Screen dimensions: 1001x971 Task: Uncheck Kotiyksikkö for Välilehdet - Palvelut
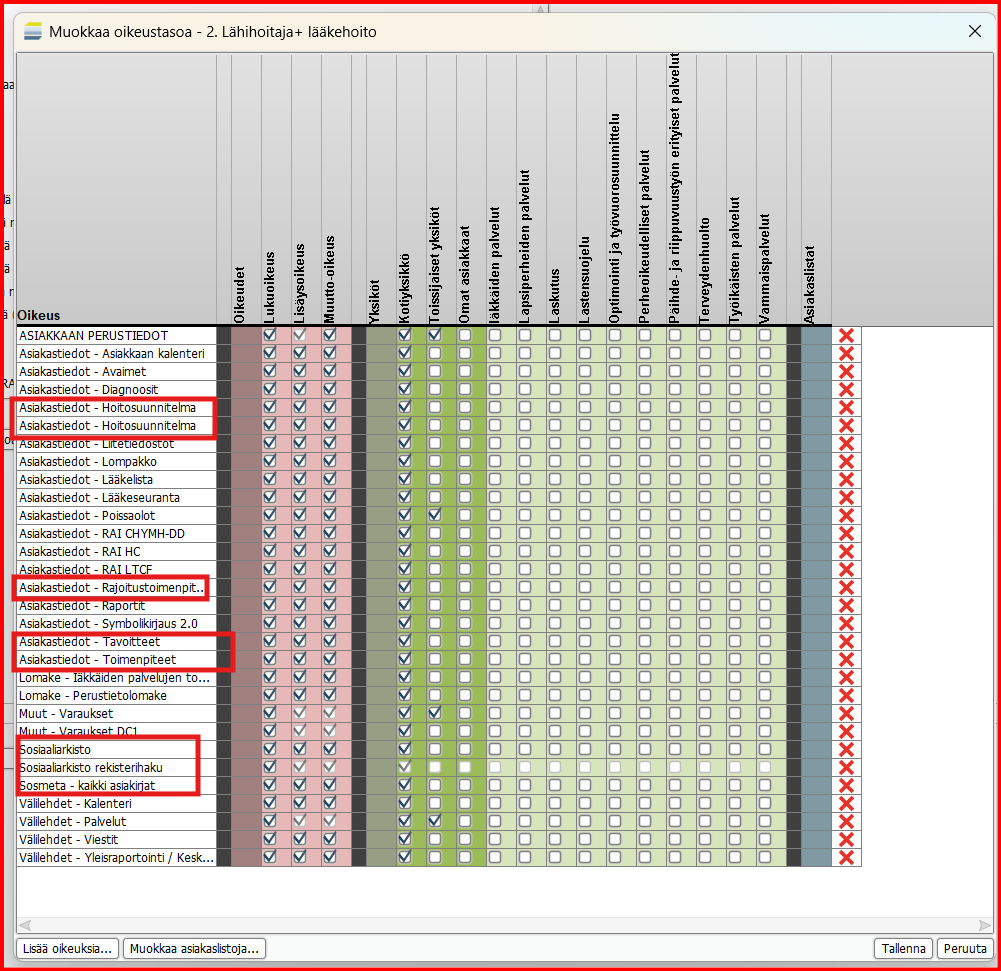pos(404,821)
